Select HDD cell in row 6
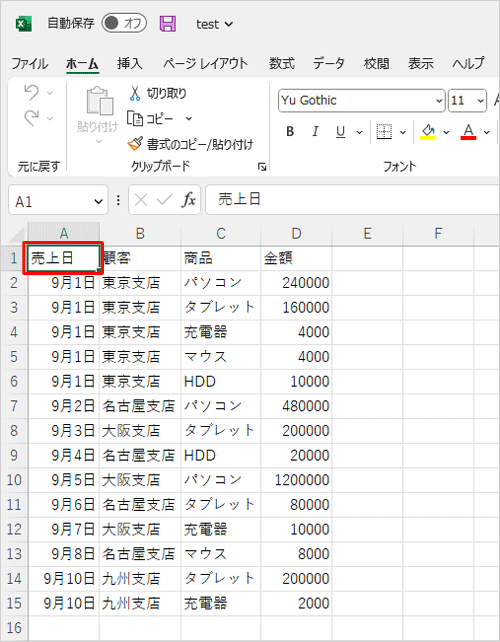500x642 pixels. click(x=221, y=382)
